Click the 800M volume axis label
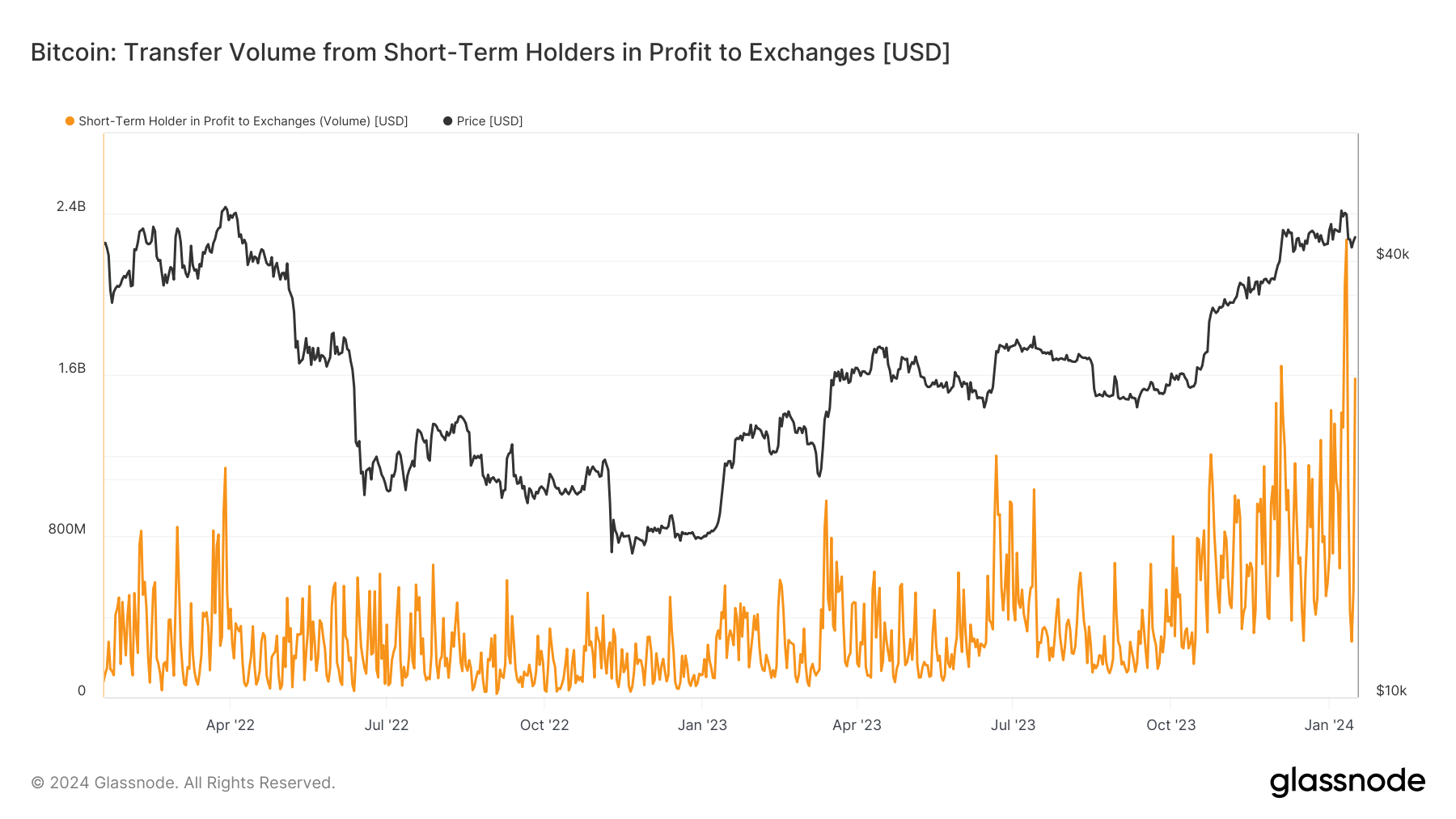 pos(66,530)
